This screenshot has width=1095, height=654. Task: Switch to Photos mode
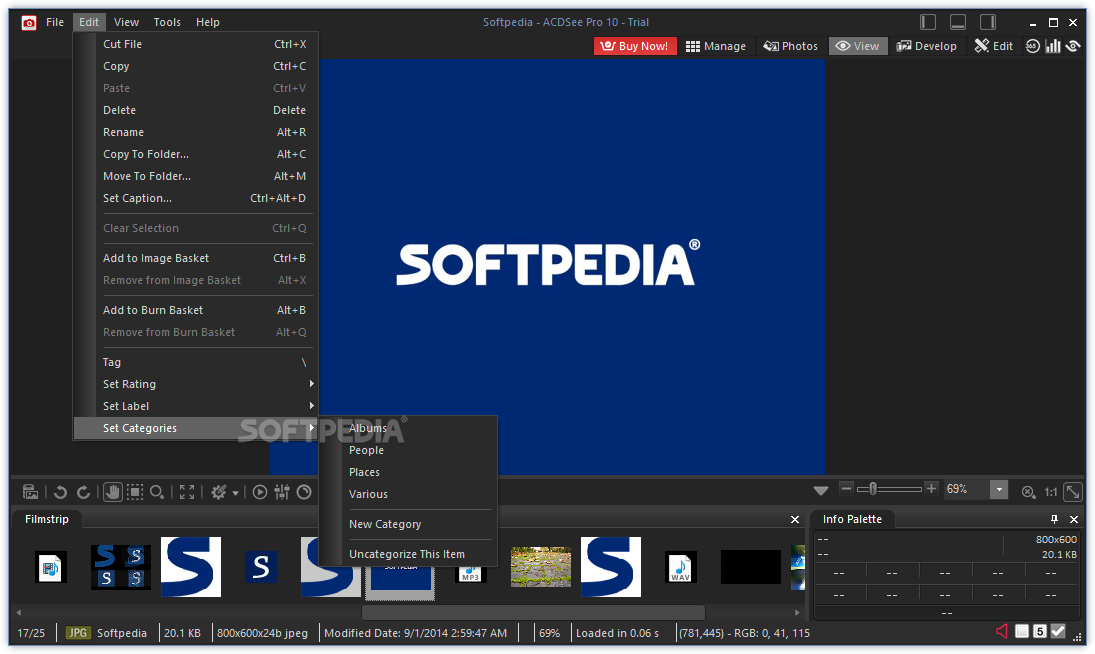tap(791, 46)
